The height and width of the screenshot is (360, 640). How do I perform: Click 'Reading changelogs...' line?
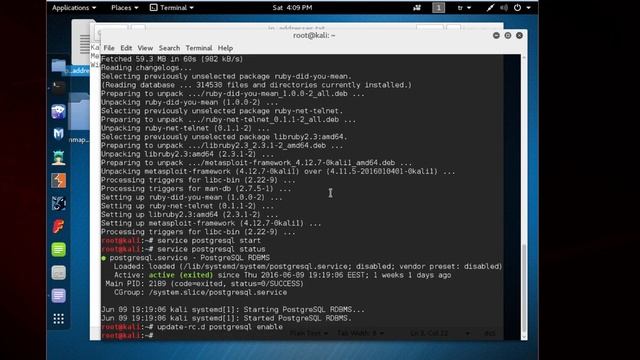146,68
